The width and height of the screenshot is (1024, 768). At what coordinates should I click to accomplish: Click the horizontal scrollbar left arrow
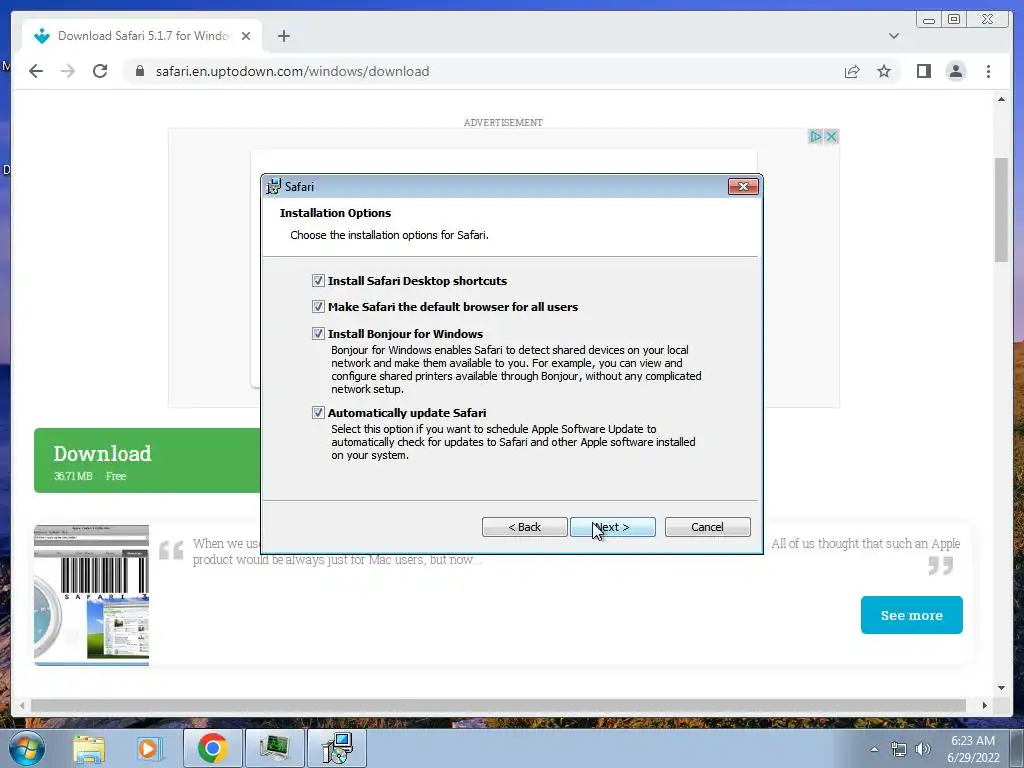click(x=22, y=705)
